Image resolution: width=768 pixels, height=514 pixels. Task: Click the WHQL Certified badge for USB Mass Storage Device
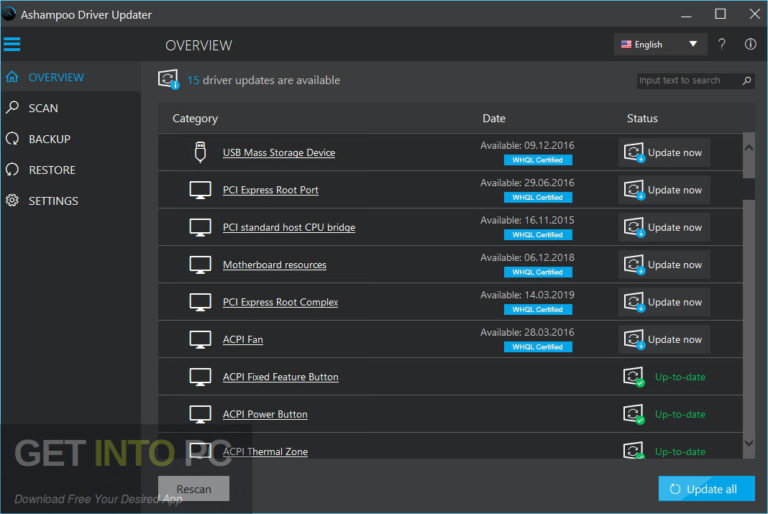click(538, 160)
